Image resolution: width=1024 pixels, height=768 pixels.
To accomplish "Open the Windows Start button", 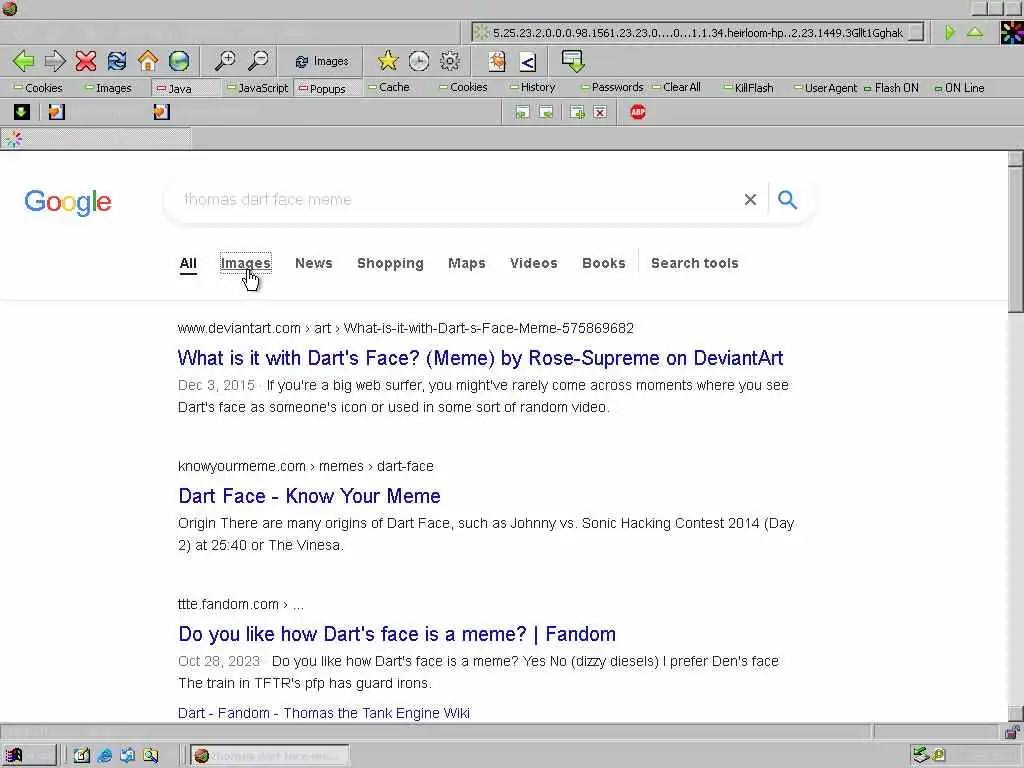I will pyautogui.click(x=28, y=756).
